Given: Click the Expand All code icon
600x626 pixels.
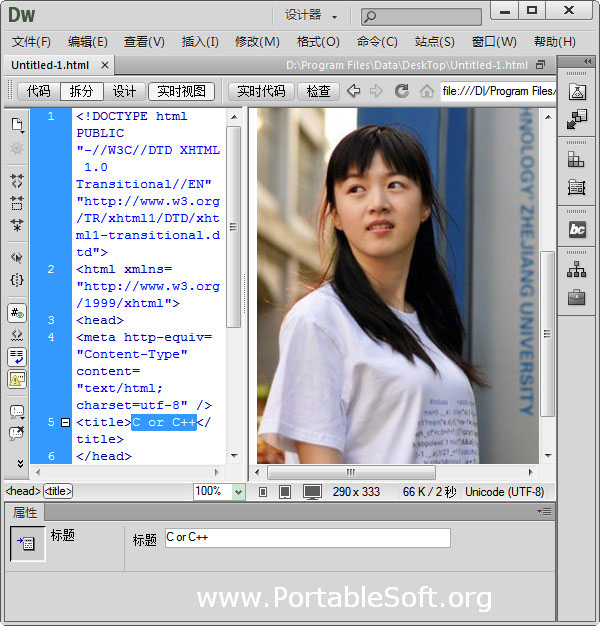Looking at the screenshot, I should click(x=17, y=225).
